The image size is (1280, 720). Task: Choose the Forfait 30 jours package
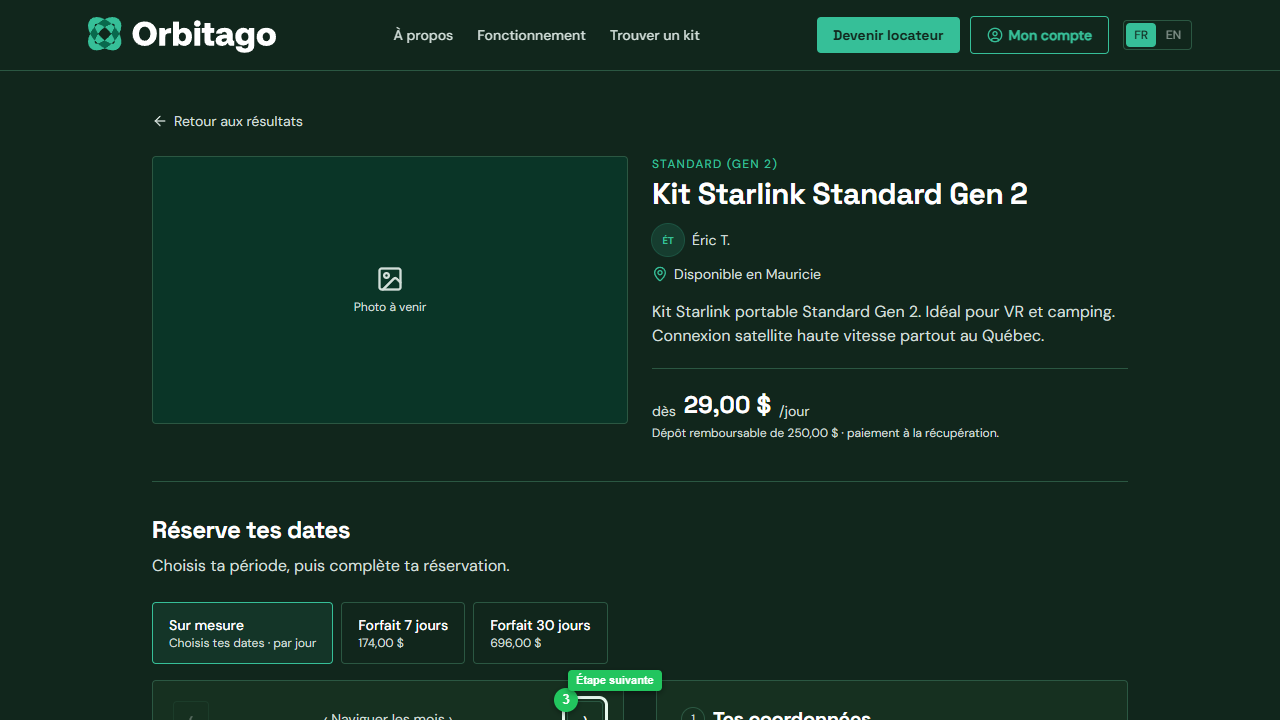coord(540,633)
